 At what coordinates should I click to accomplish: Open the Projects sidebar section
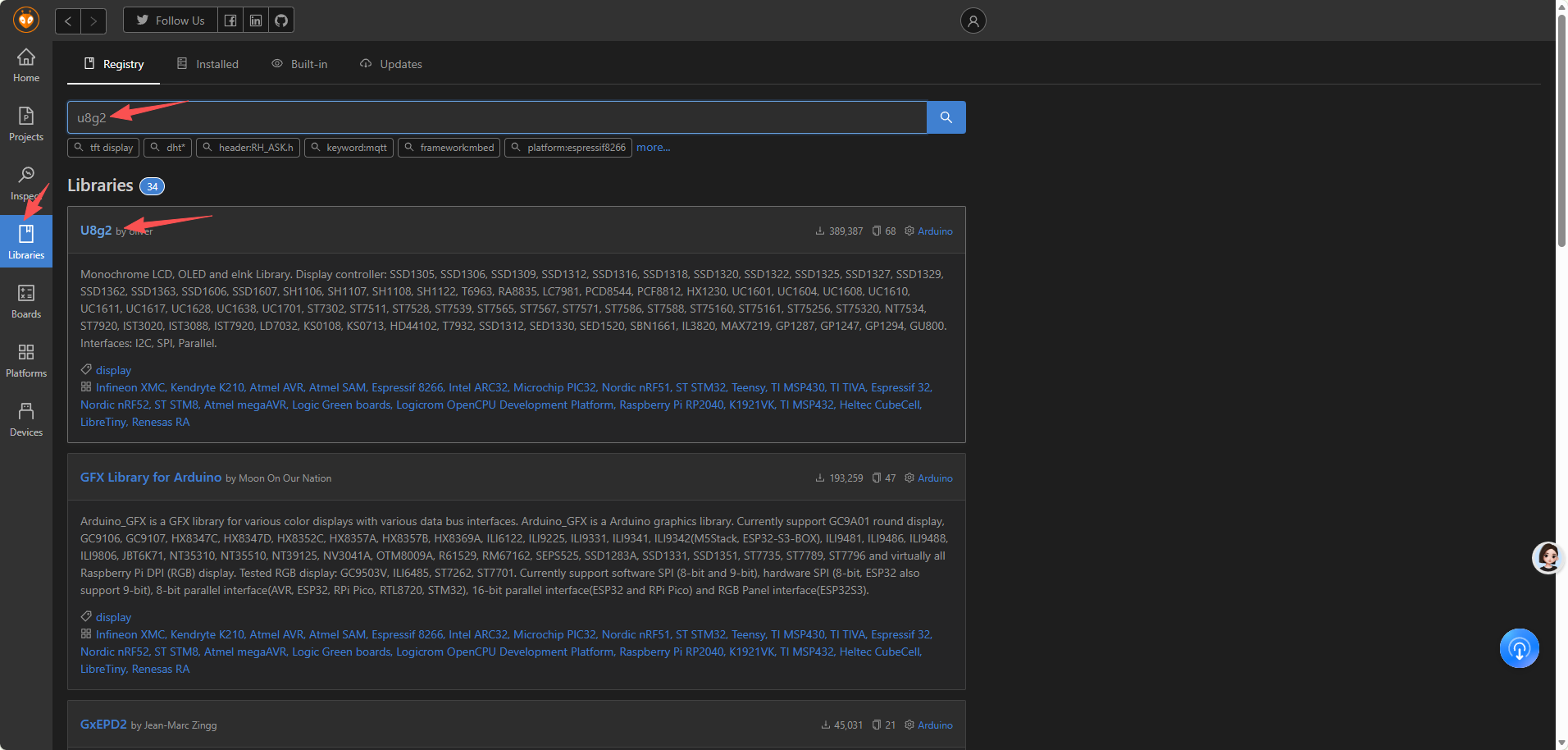[x=26, y=125]
